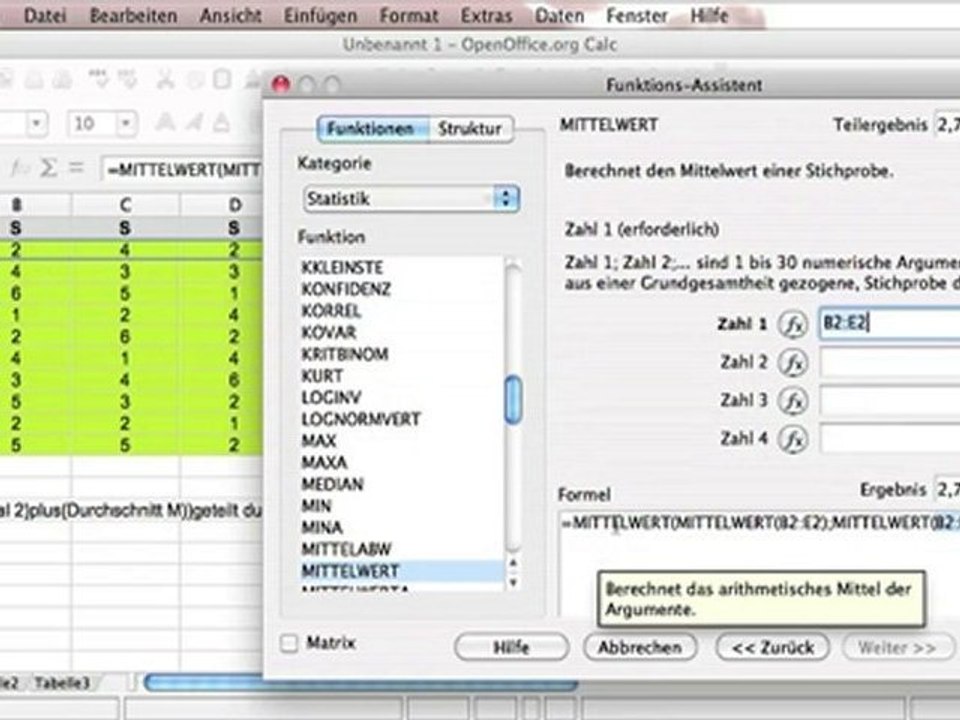Select MITTELWERT in function list
This screenshot has height=720, width=960.
[401, 571]
